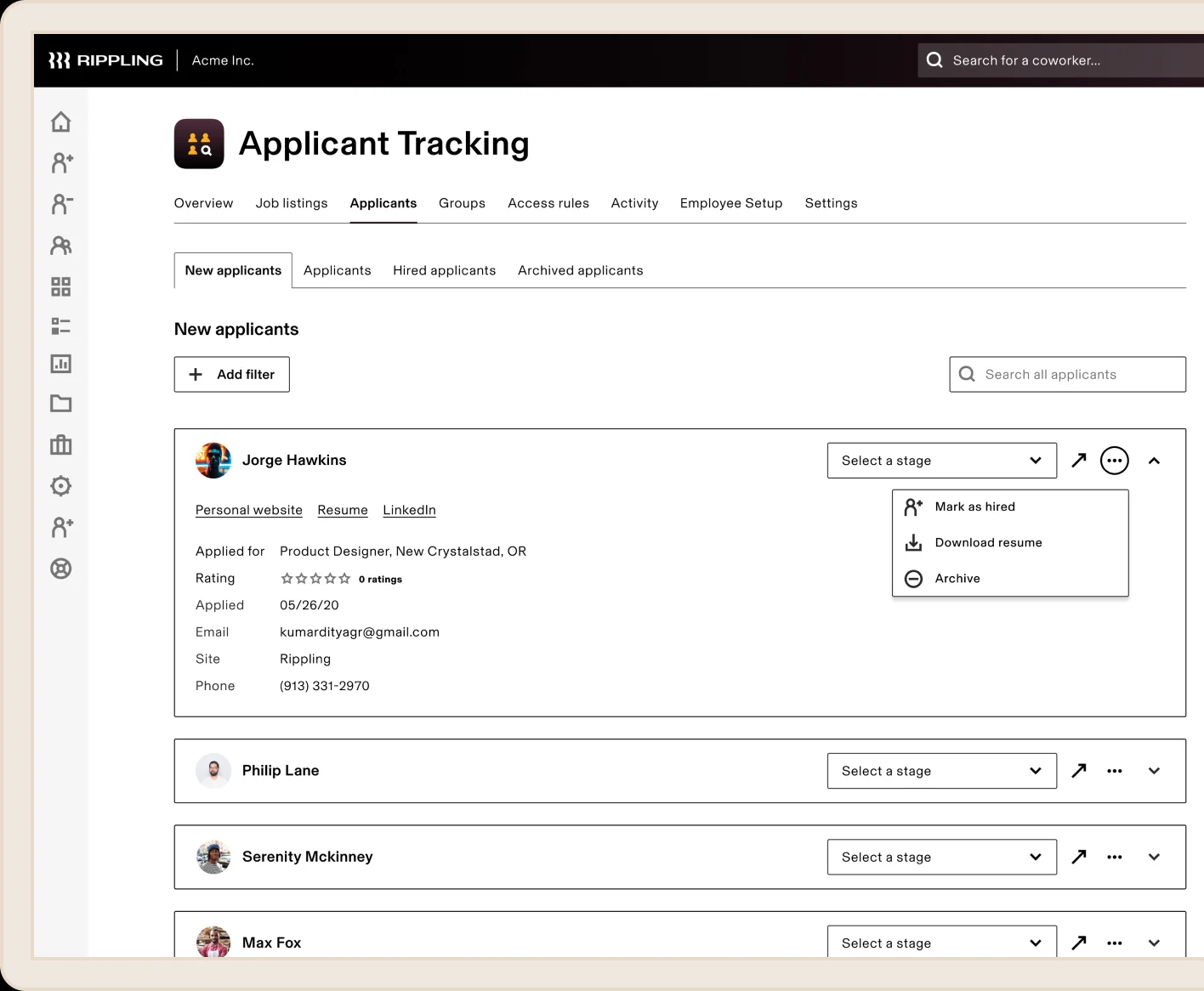
Task: Click the lower add person sidebar icon
Action: (x=62, y=527)
